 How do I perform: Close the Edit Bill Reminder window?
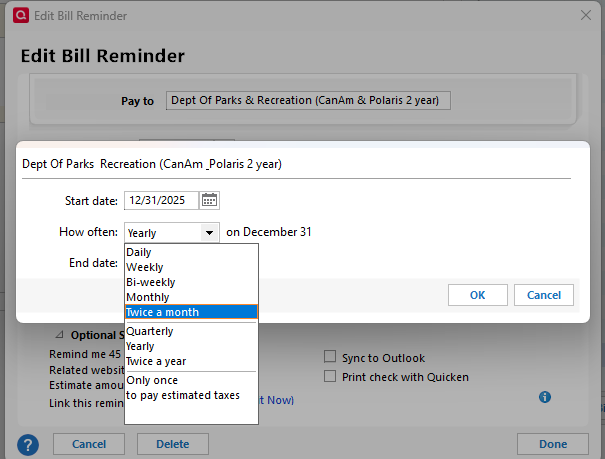(x=586, y=16)
